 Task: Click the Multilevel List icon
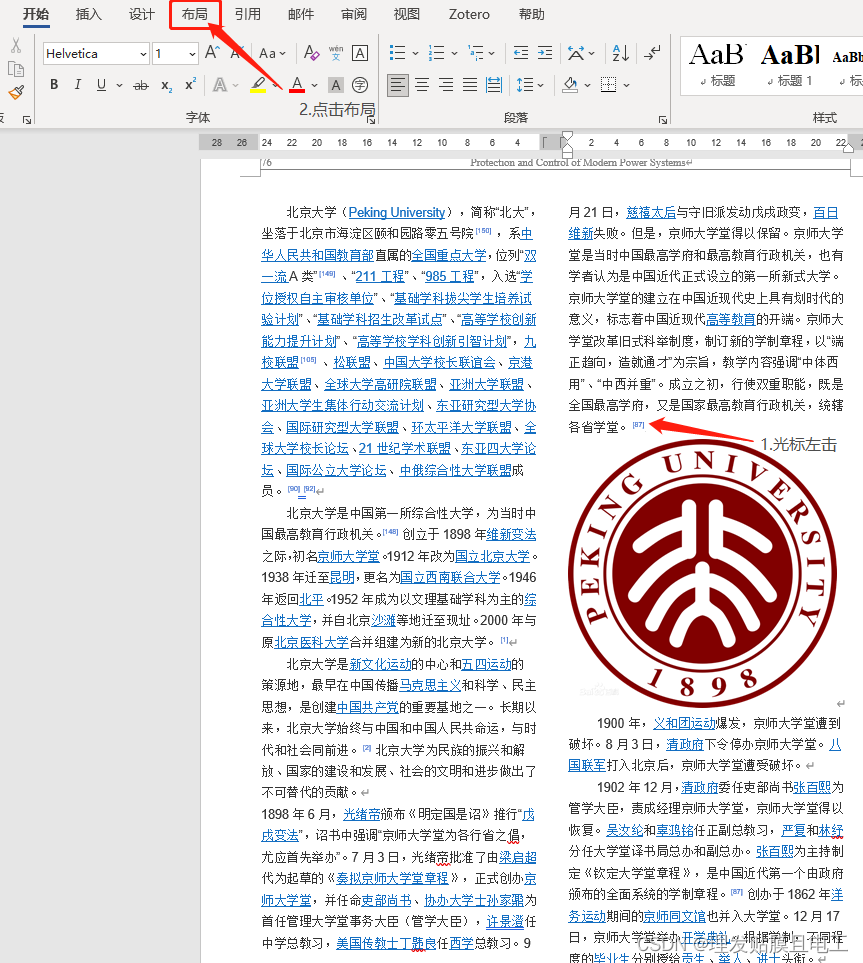(475, 53)
